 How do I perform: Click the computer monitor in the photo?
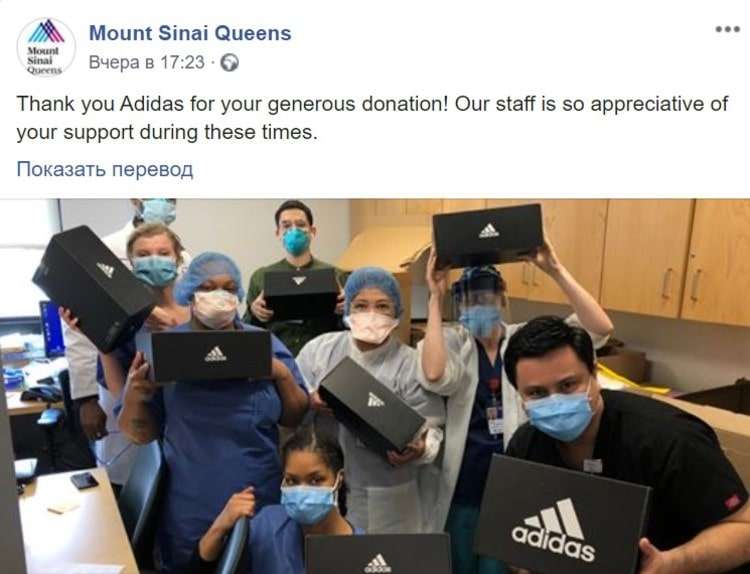pyautogui.click(x=52, y=329)
